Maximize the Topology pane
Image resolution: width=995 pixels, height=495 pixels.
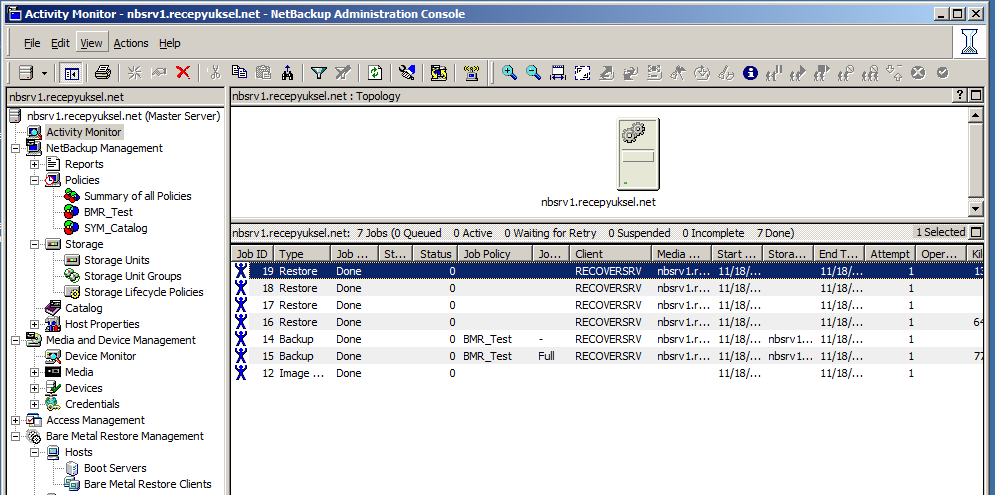point(975,96)
